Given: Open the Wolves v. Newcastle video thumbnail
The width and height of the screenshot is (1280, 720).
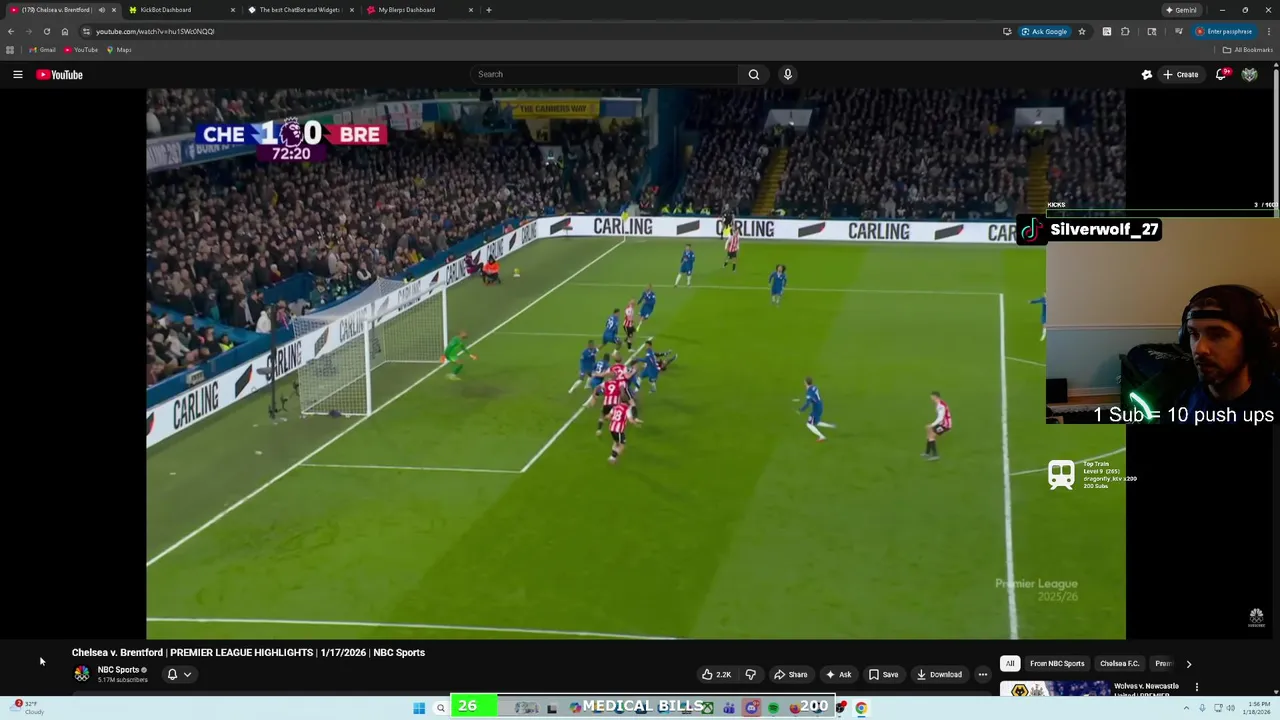Looking at the screenshot, I should [x=1054, y=689].
